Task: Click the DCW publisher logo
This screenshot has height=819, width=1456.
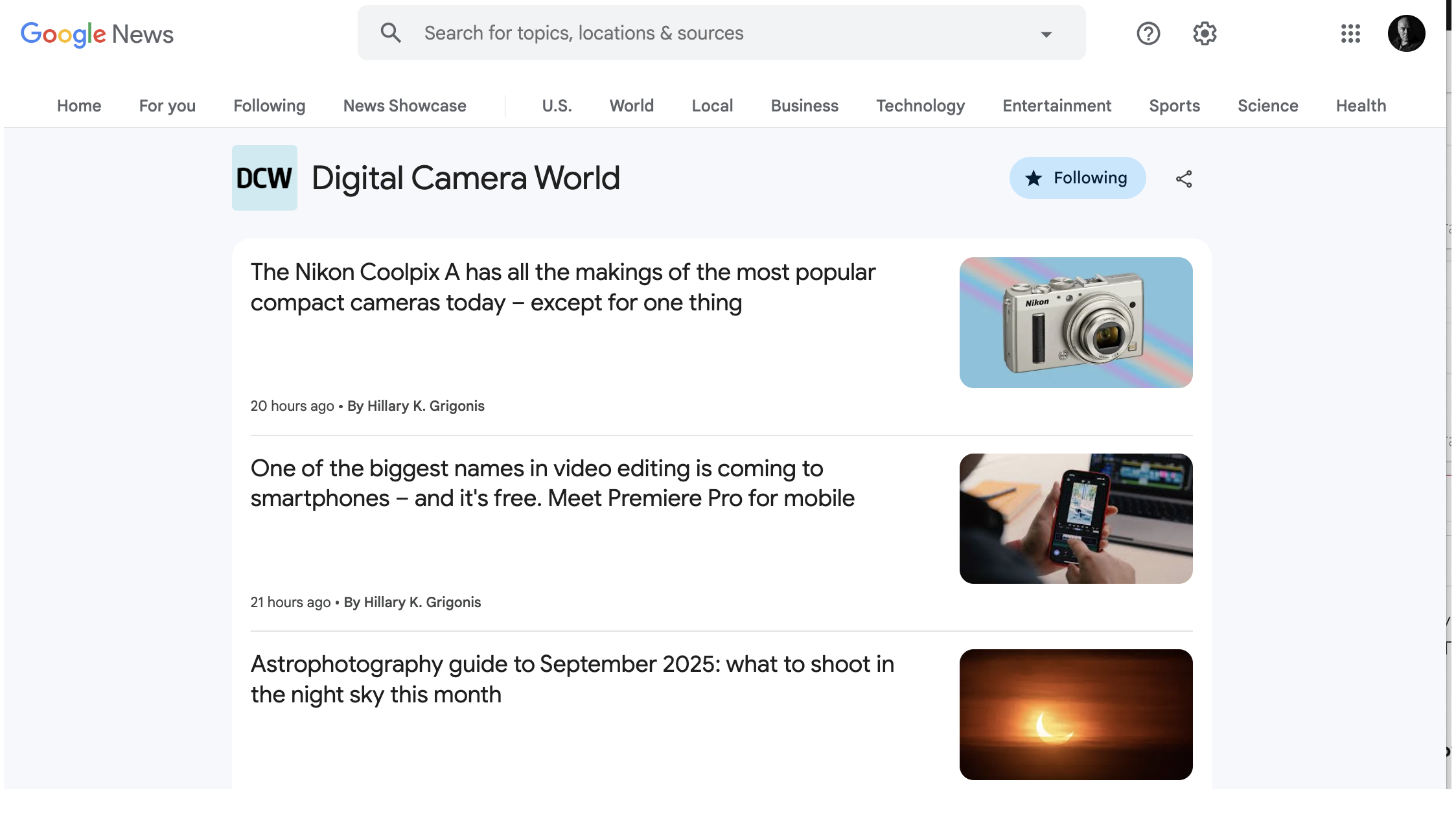Action: [x=264, y=178]
